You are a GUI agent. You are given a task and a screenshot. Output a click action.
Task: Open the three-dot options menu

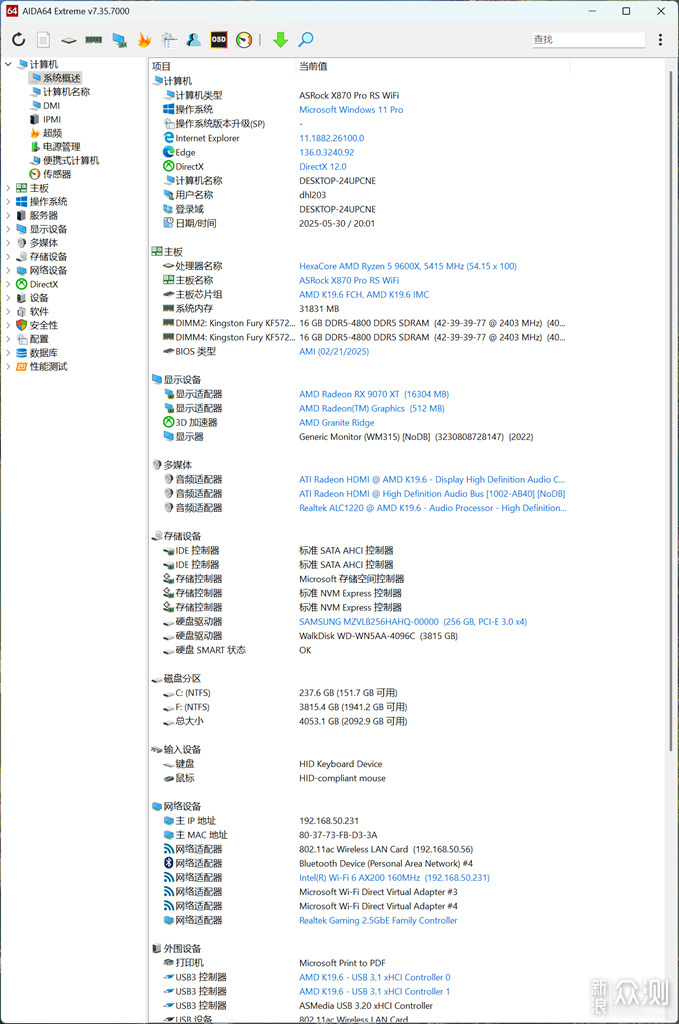(660, 40)
